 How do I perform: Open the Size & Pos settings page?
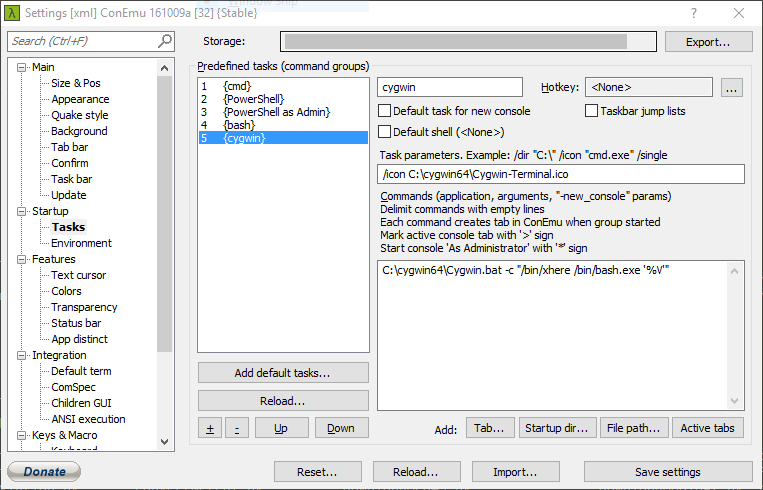76,83
